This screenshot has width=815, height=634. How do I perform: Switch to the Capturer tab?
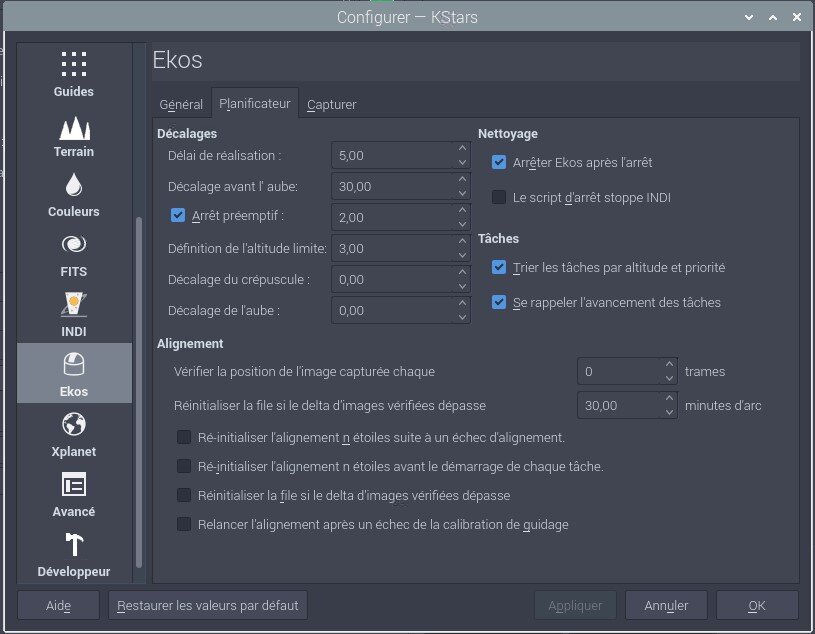point(332,104)
